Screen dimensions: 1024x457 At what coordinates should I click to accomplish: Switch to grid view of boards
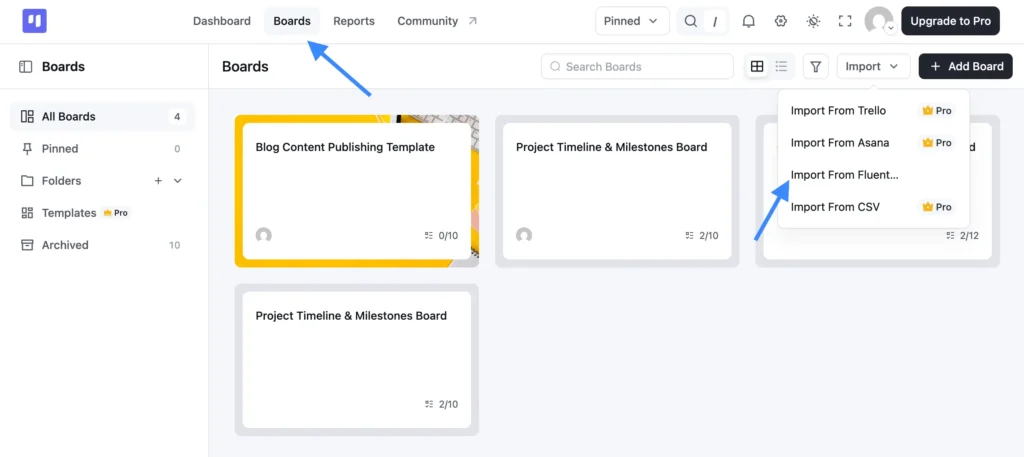coord(757,67)
